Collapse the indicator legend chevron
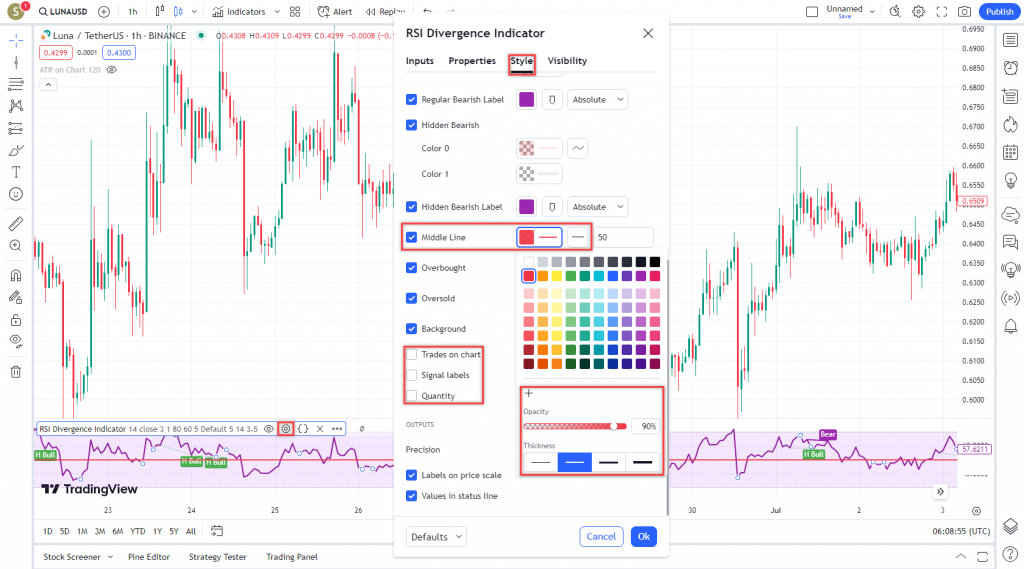The image size is (1024, 569). pos(48,84)
